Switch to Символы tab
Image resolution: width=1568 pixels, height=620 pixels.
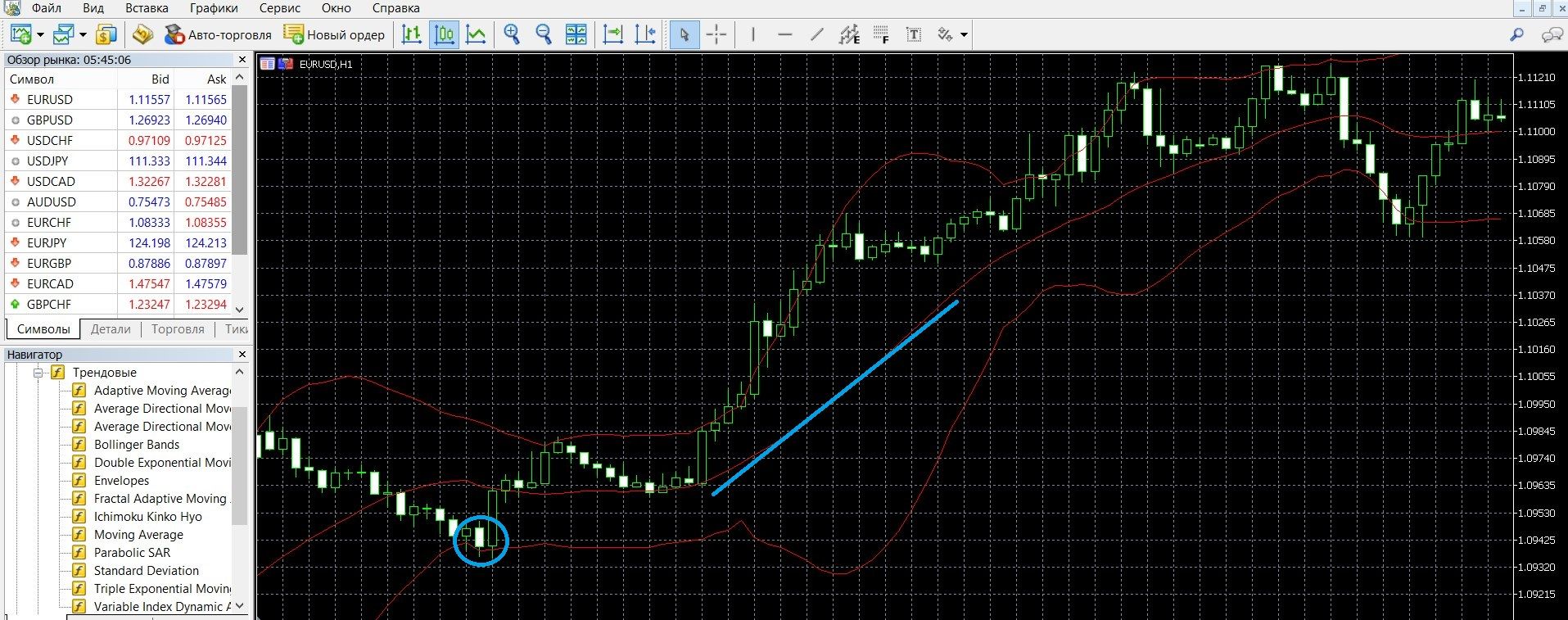tap(43, 329)
